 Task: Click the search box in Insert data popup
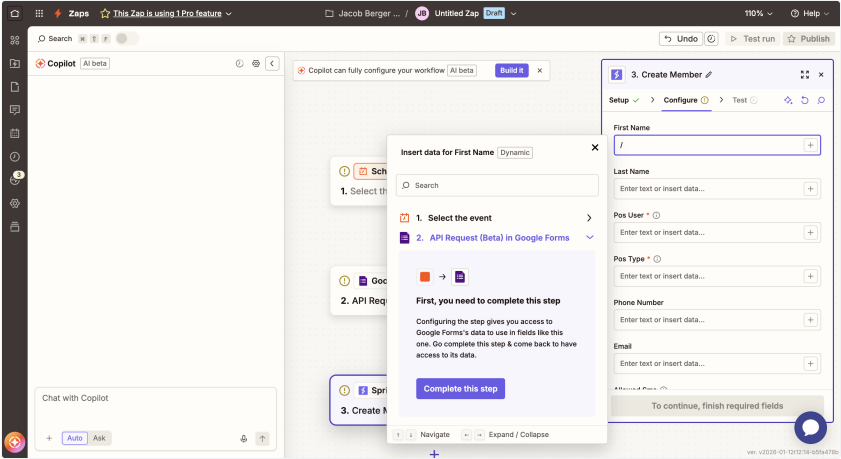[497, 186]
